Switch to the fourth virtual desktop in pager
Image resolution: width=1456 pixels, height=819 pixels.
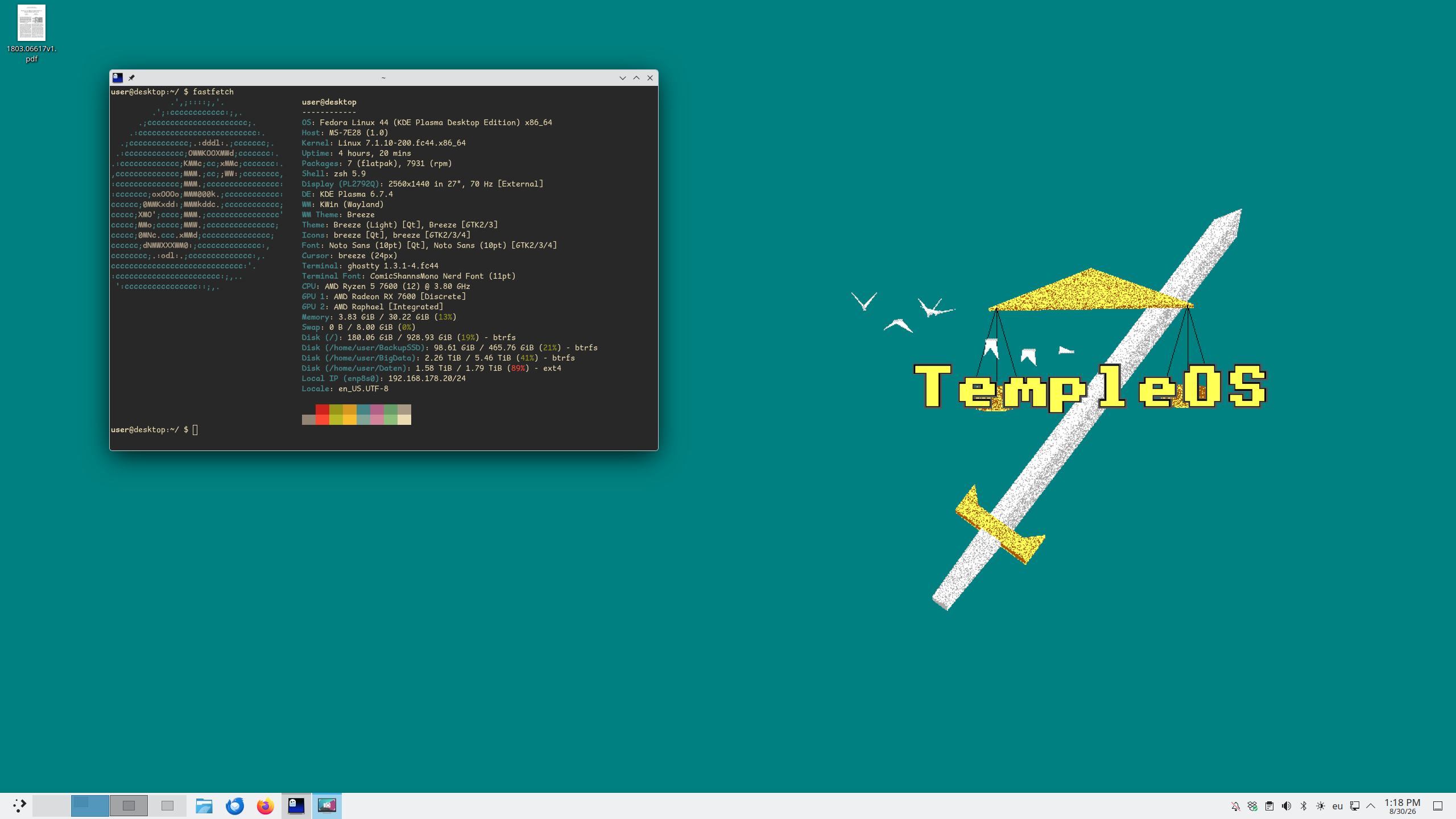167,805
